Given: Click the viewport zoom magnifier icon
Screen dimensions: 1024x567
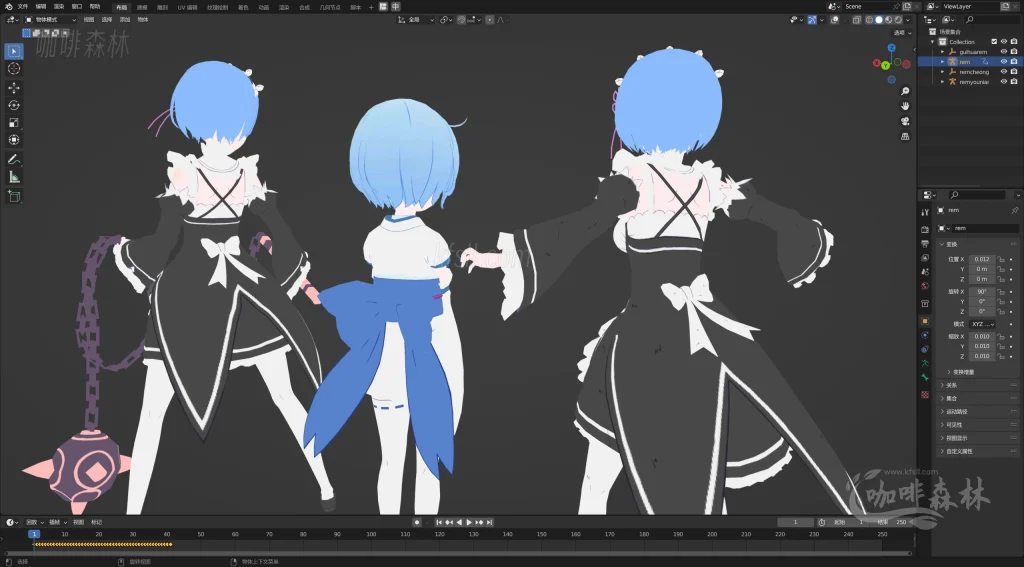Looking at the screenshot, I should click(x=905, y=91).
